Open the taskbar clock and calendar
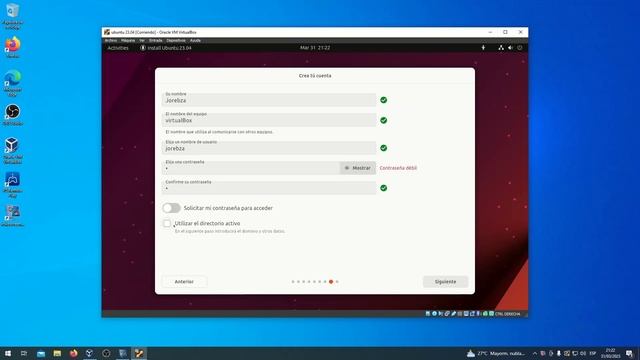640x360 pixels. point(610,353)
